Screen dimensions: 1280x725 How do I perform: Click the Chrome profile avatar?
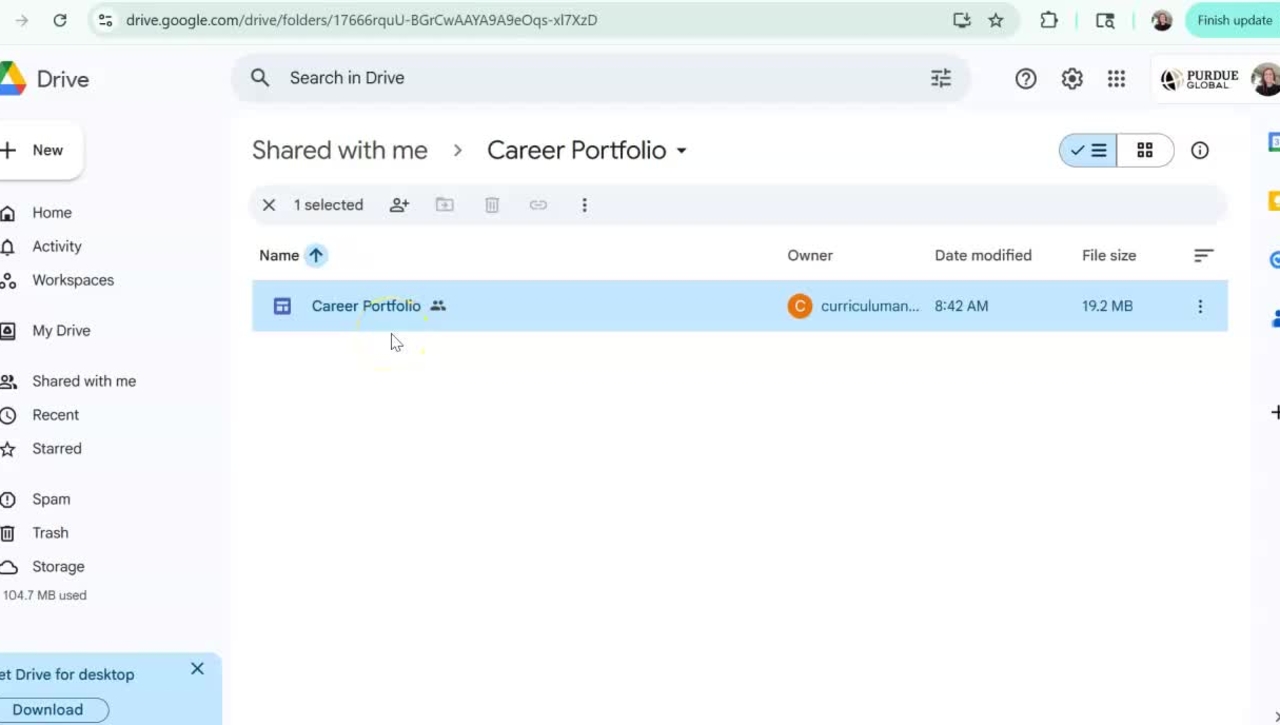(1162, 20)
